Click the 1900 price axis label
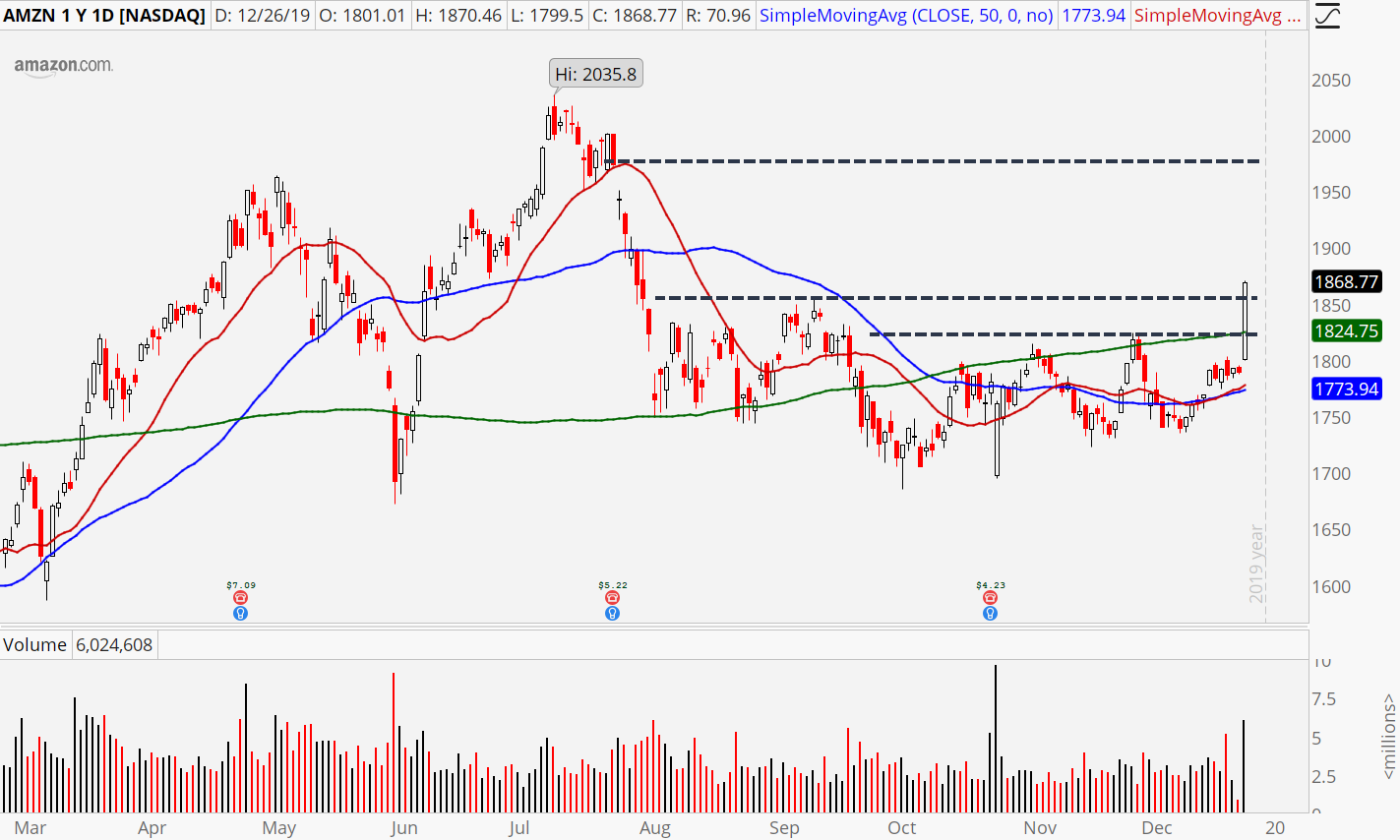The image size is (1400, 840). [x=1331, y=249]
